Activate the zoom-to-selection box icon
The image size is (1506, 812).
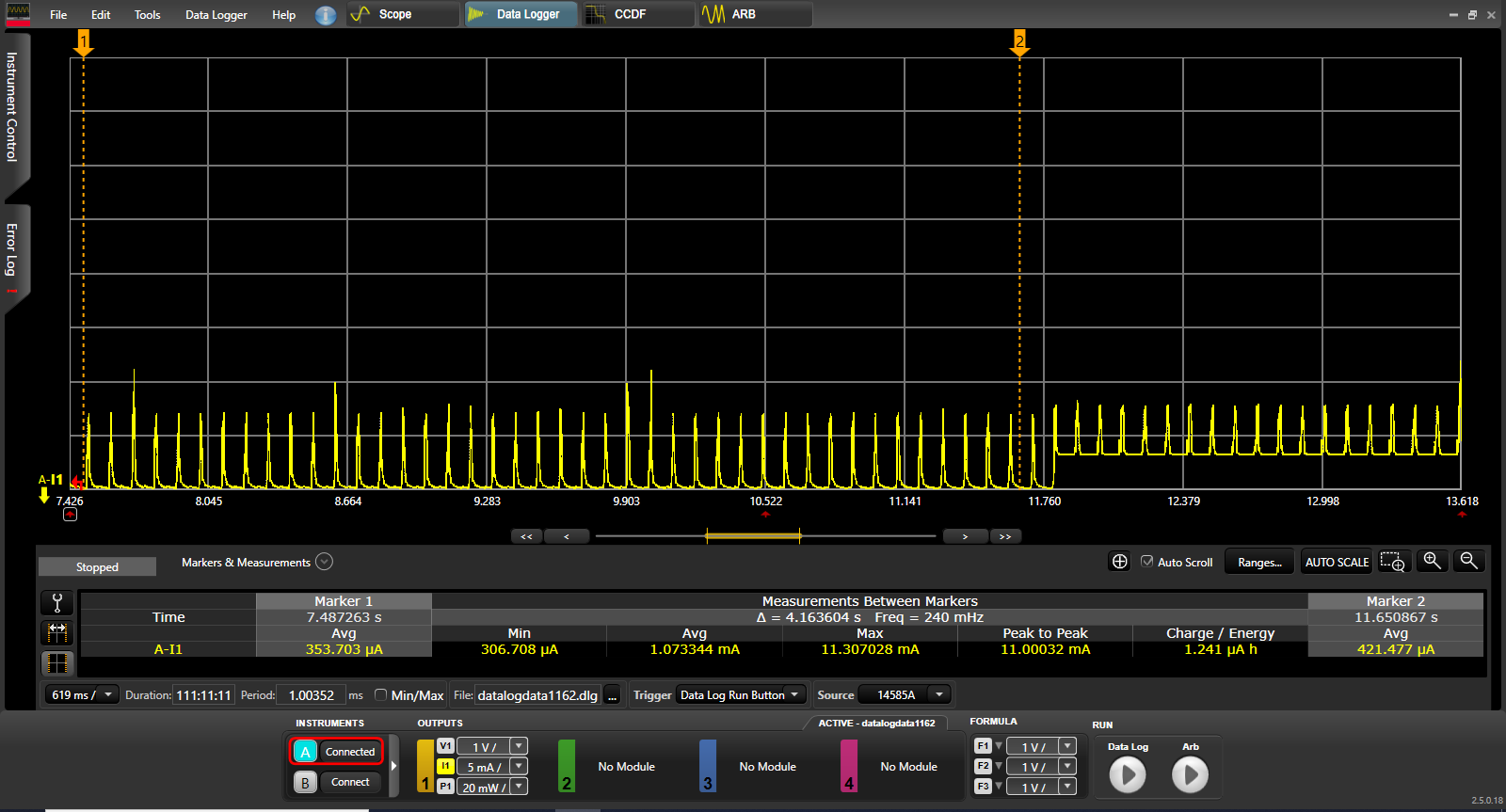click(x=1393, y=562)
